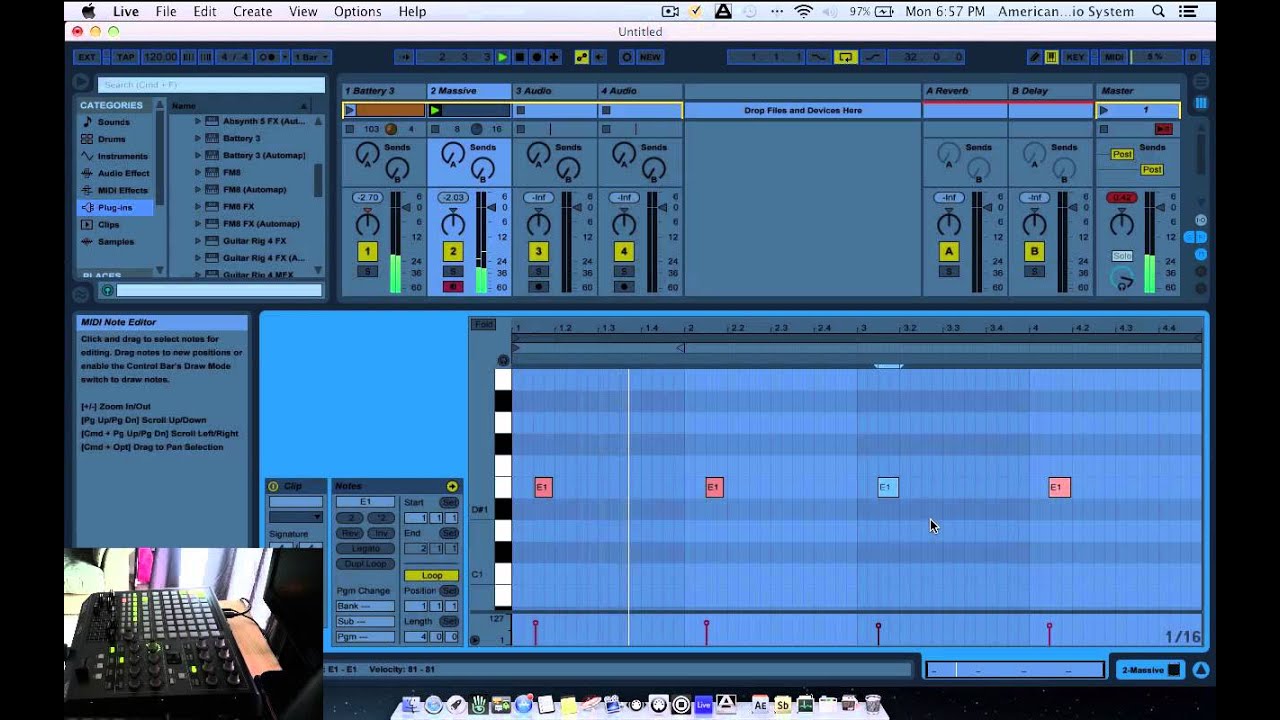1280x720 pixels.
Task: Toggle the Automation Arm button
Action: [582, 57]
